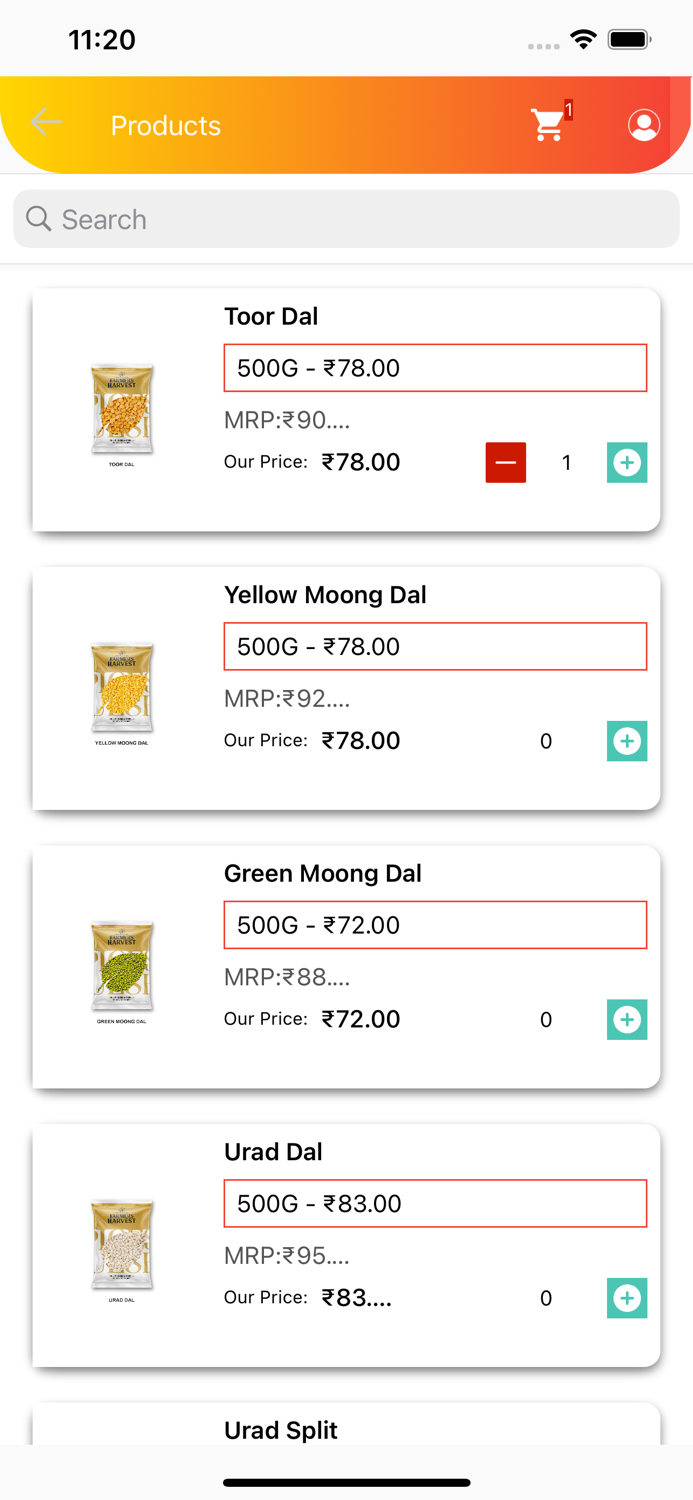Open the shopping cart
Screen dimensions: 693x1500
548,125
